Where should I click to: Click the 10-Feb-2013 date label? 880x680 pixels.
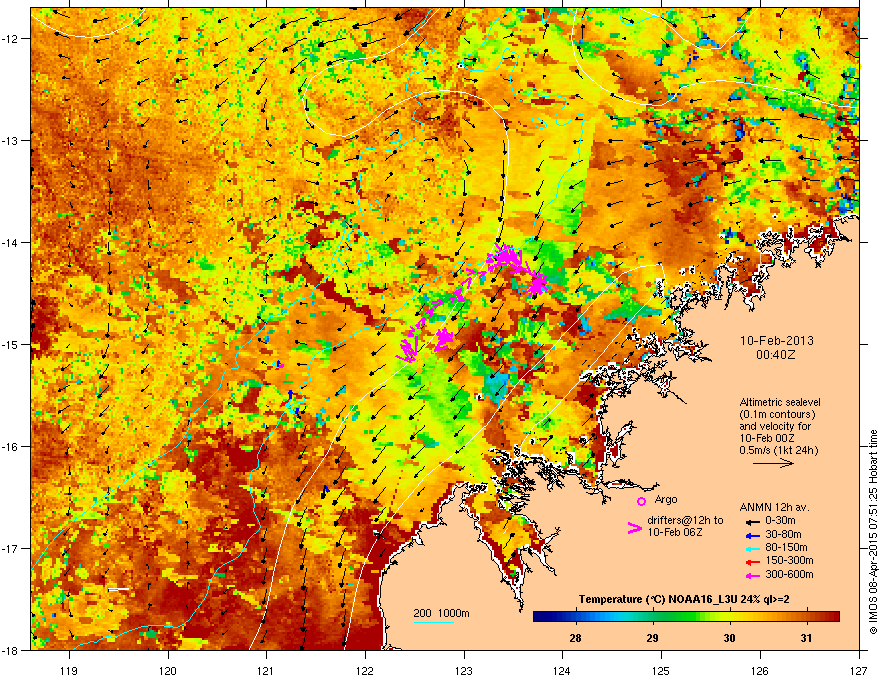pos(777,341)
